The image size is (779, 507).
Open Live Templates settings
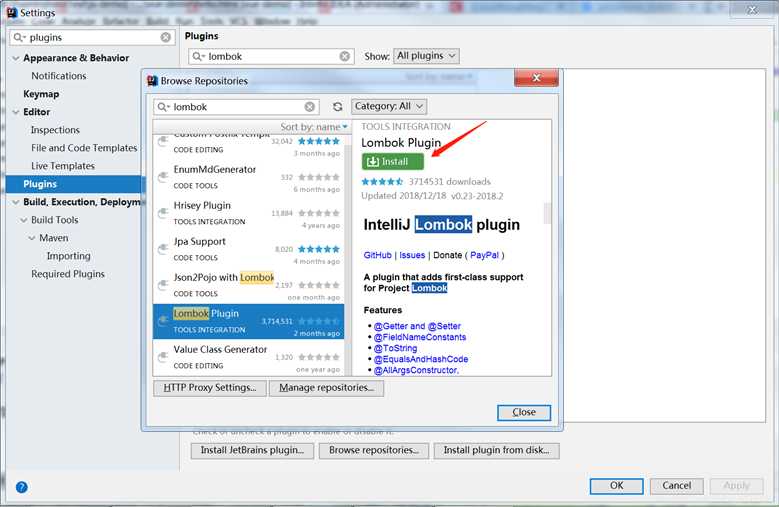coord(63,166)
